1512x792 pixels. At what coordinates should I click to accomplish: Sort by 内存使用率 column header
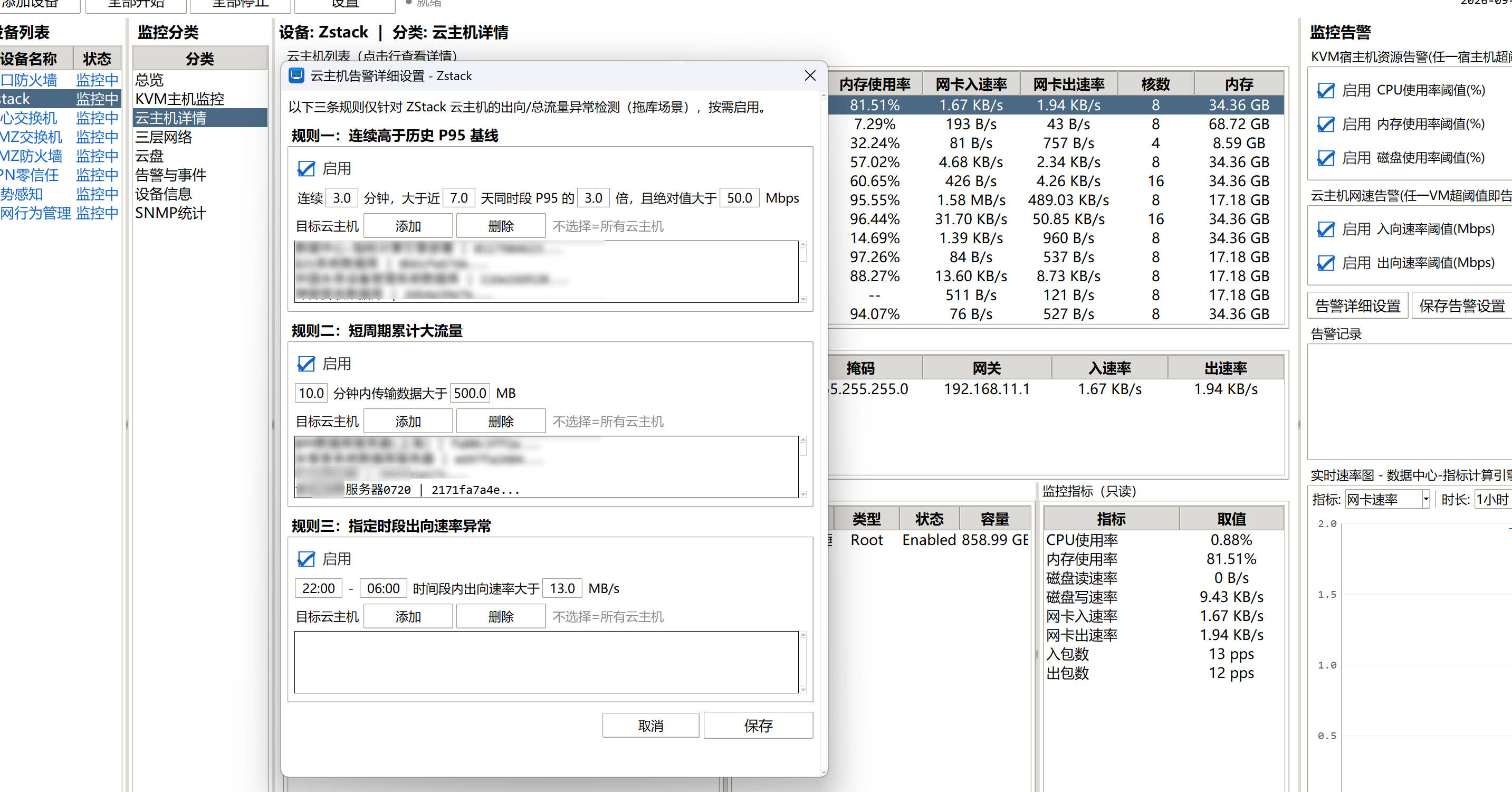(875, 84)
